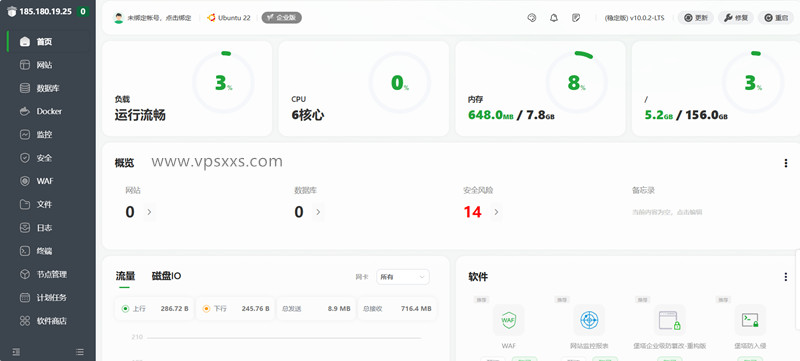Click the 5.2GB / 156.0GB disk value
Image resolution: width=800 pixels, height=361 pixels.
(x=686, y=115)
